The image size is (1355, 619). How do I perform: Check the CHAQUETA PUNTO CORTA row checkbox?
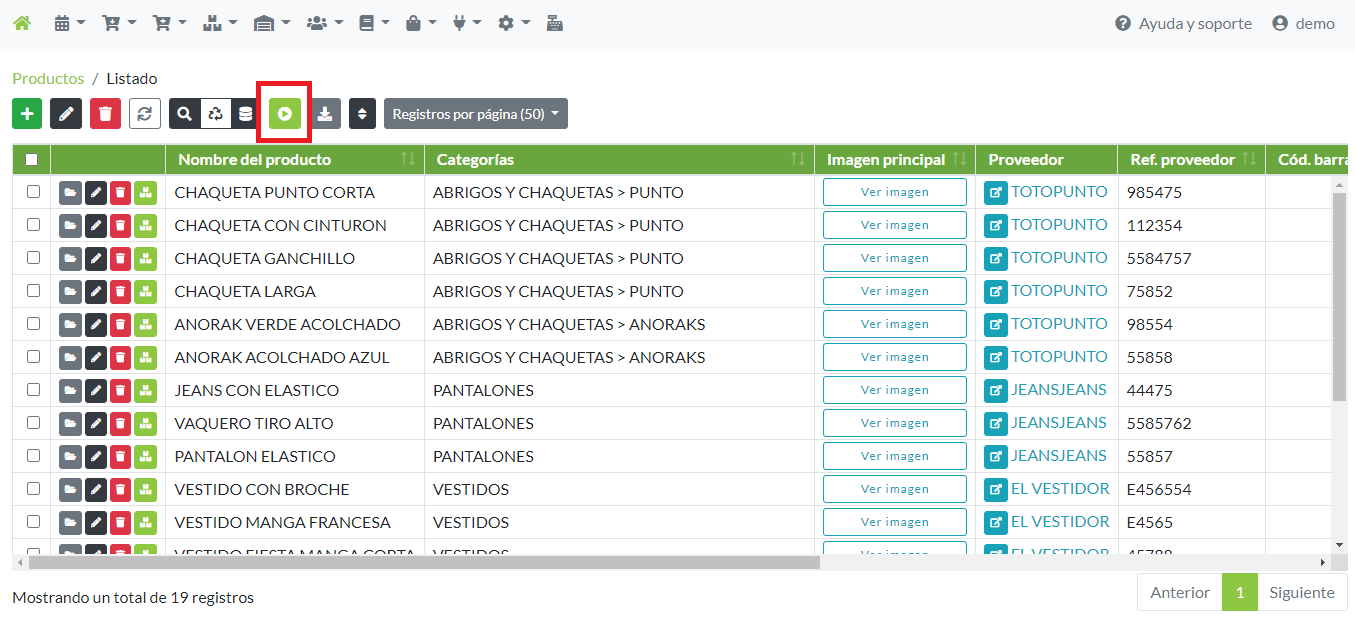point(33,192)
